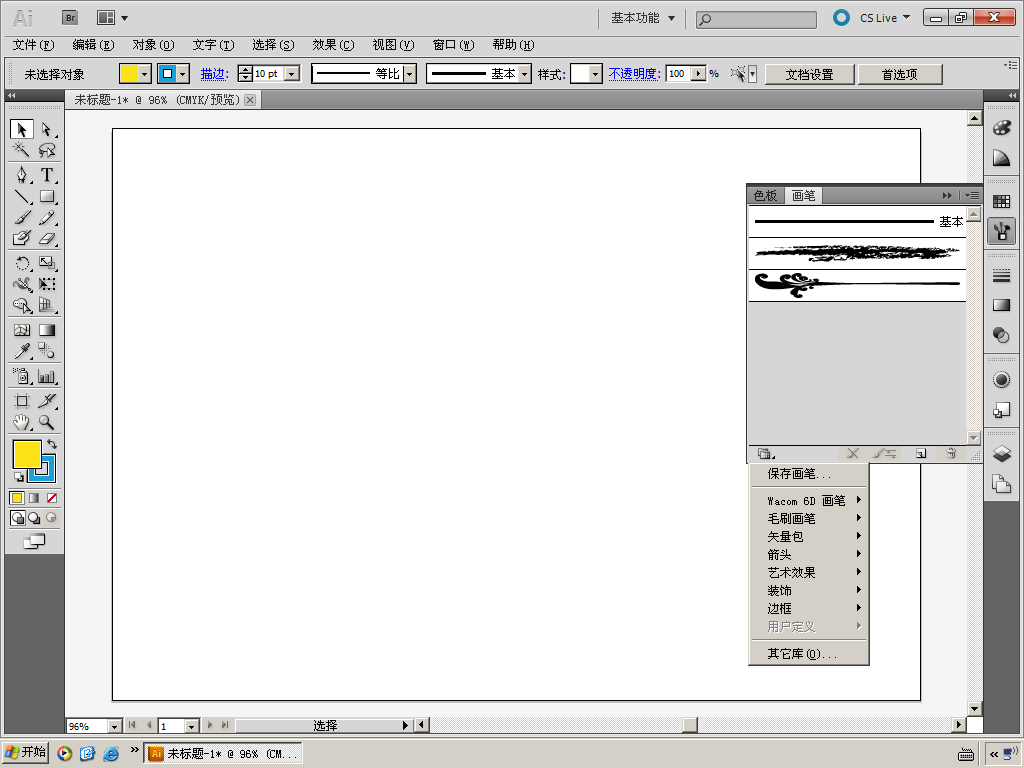Select the Zoom tool

(x=46, y=422)
